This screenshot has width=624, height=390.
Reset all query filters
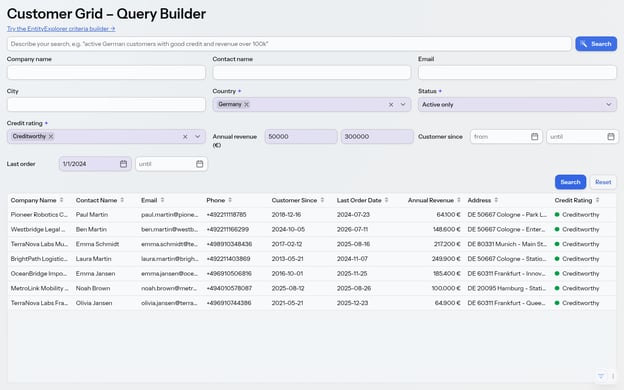point(603,182)
